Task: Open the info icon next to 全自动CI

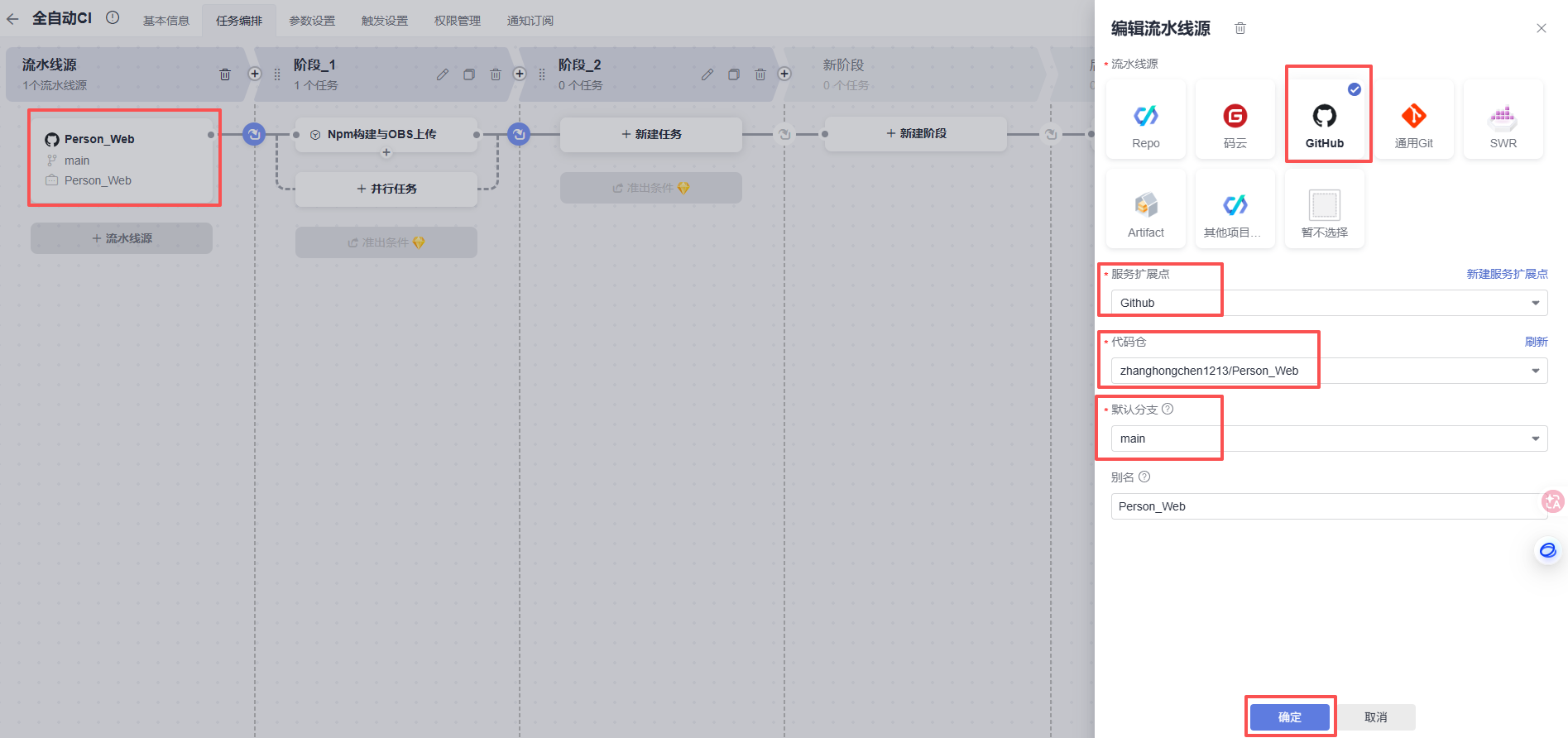Action: pyautogui.click(x=113, y=17)
